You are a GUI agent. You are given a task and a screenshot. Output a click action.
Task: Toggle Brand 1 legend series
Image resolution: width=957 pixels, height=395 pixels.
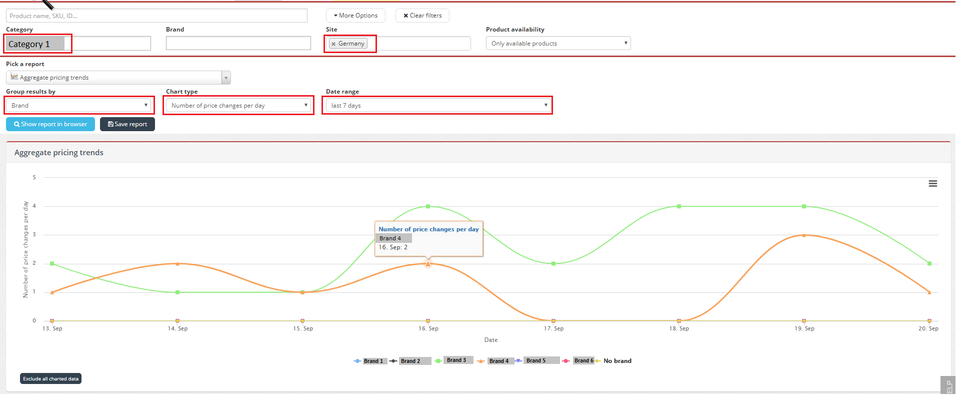click(370, 361)
